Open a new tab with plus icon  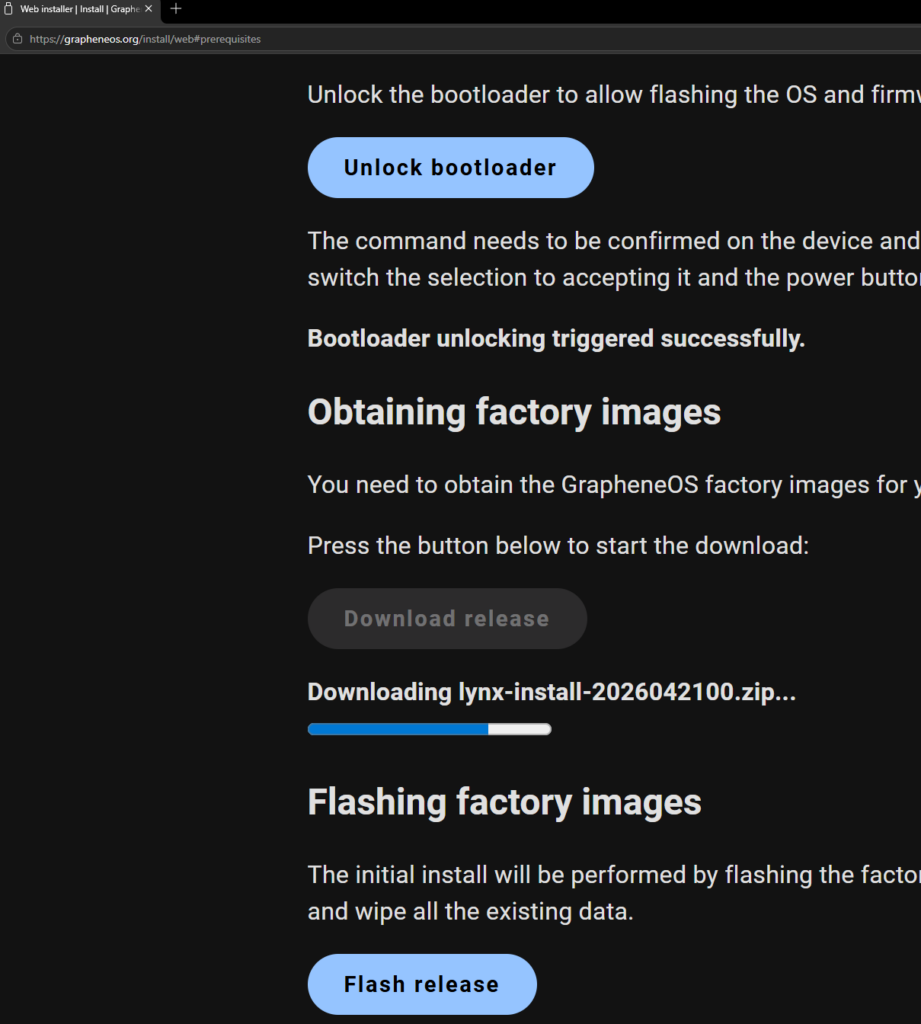pyautogui.click(x=176, y=9)
